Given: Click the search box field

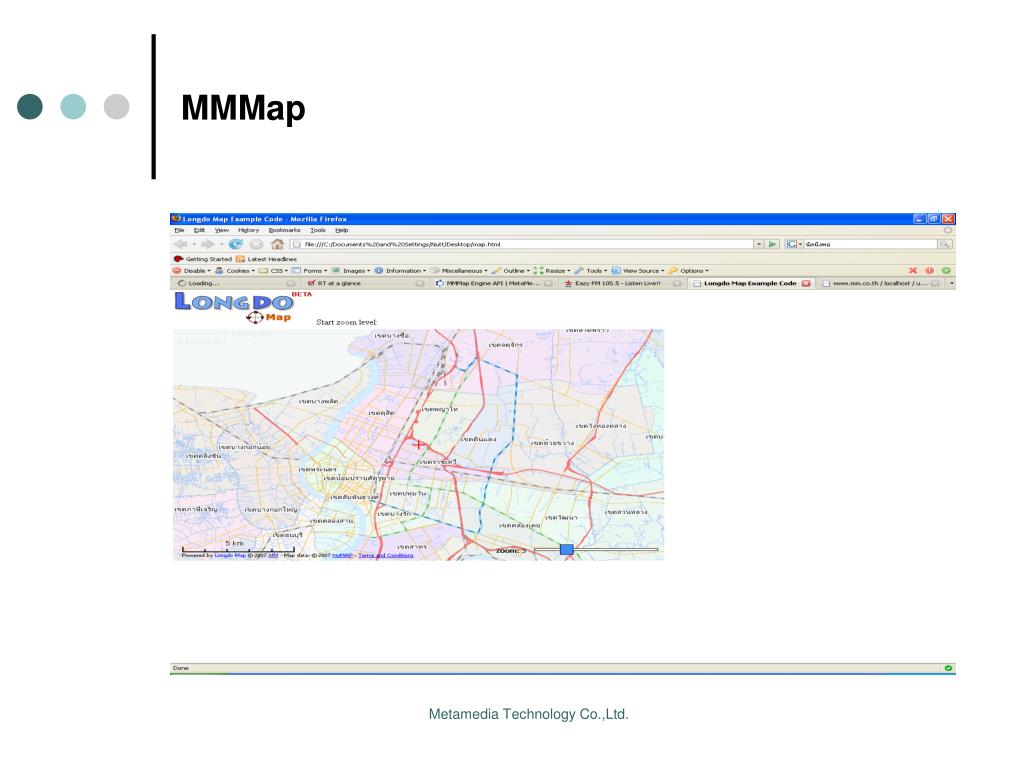Looking at the screenshot, I should (x=870, y=244).
